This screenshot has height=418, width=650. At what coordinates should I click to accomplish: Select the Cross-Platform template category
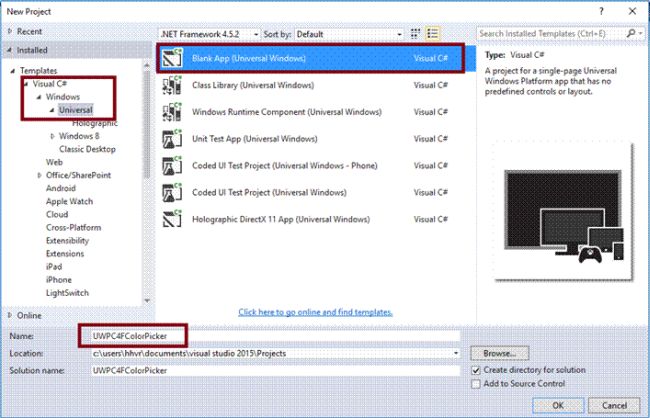pos(73,228)
